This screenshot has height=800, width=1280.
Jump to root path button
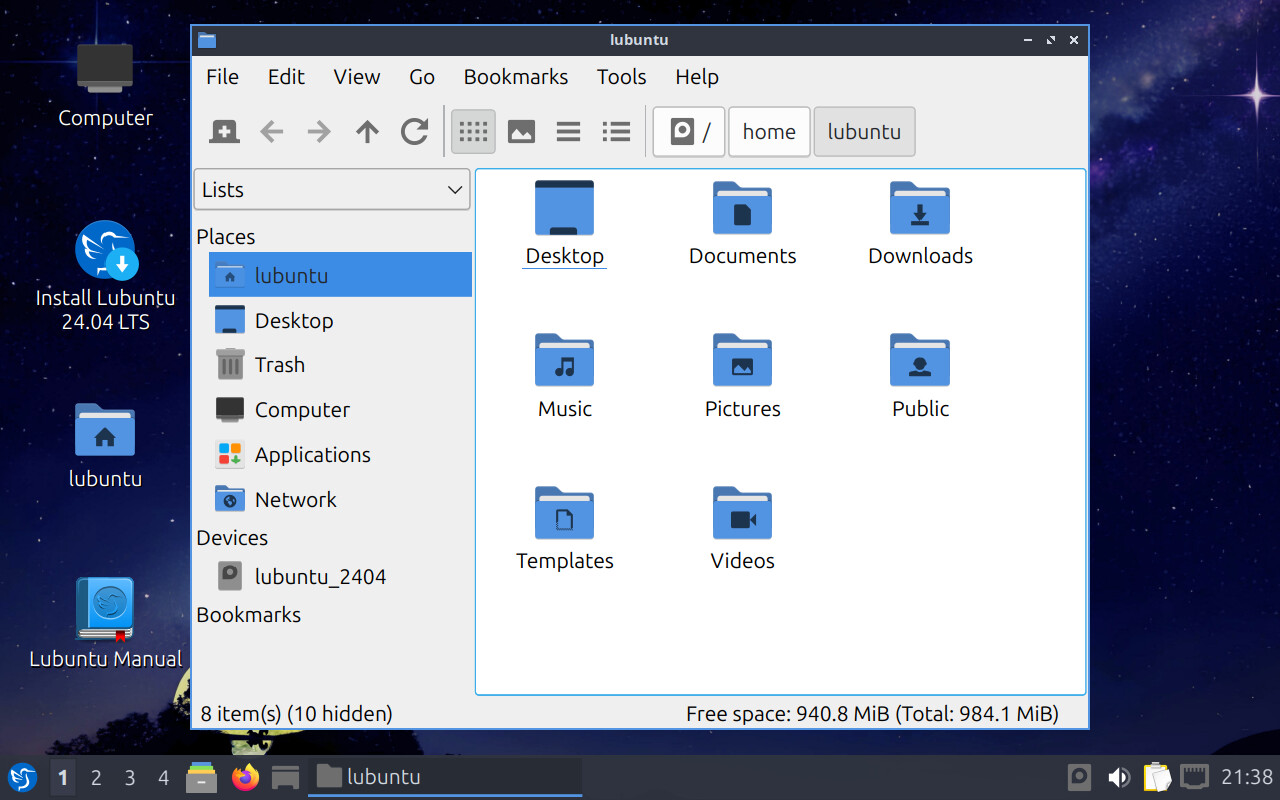pyautogui.click(x=689, y=132)
